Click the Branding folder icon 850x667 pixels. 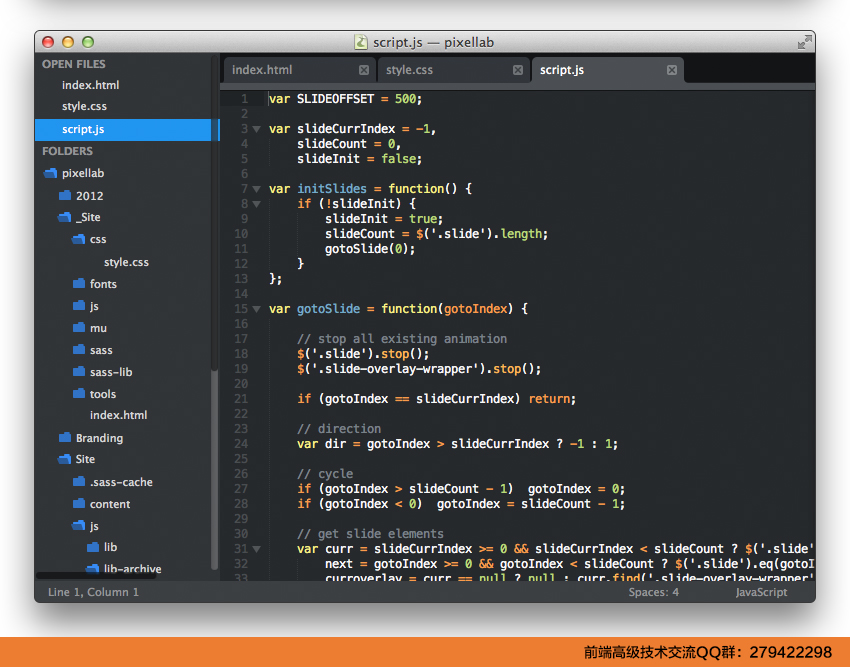[x=65, y=437]
